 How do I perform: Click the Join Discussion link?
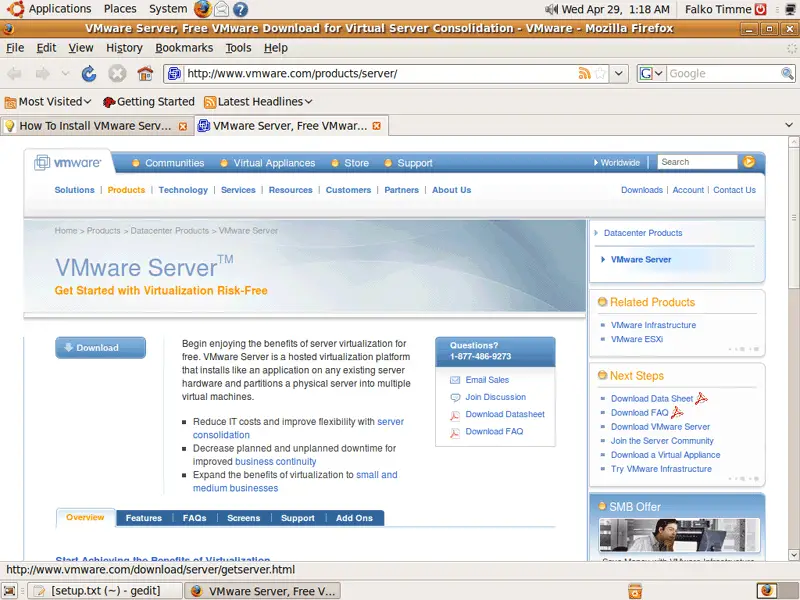click(x=495, y=397)
